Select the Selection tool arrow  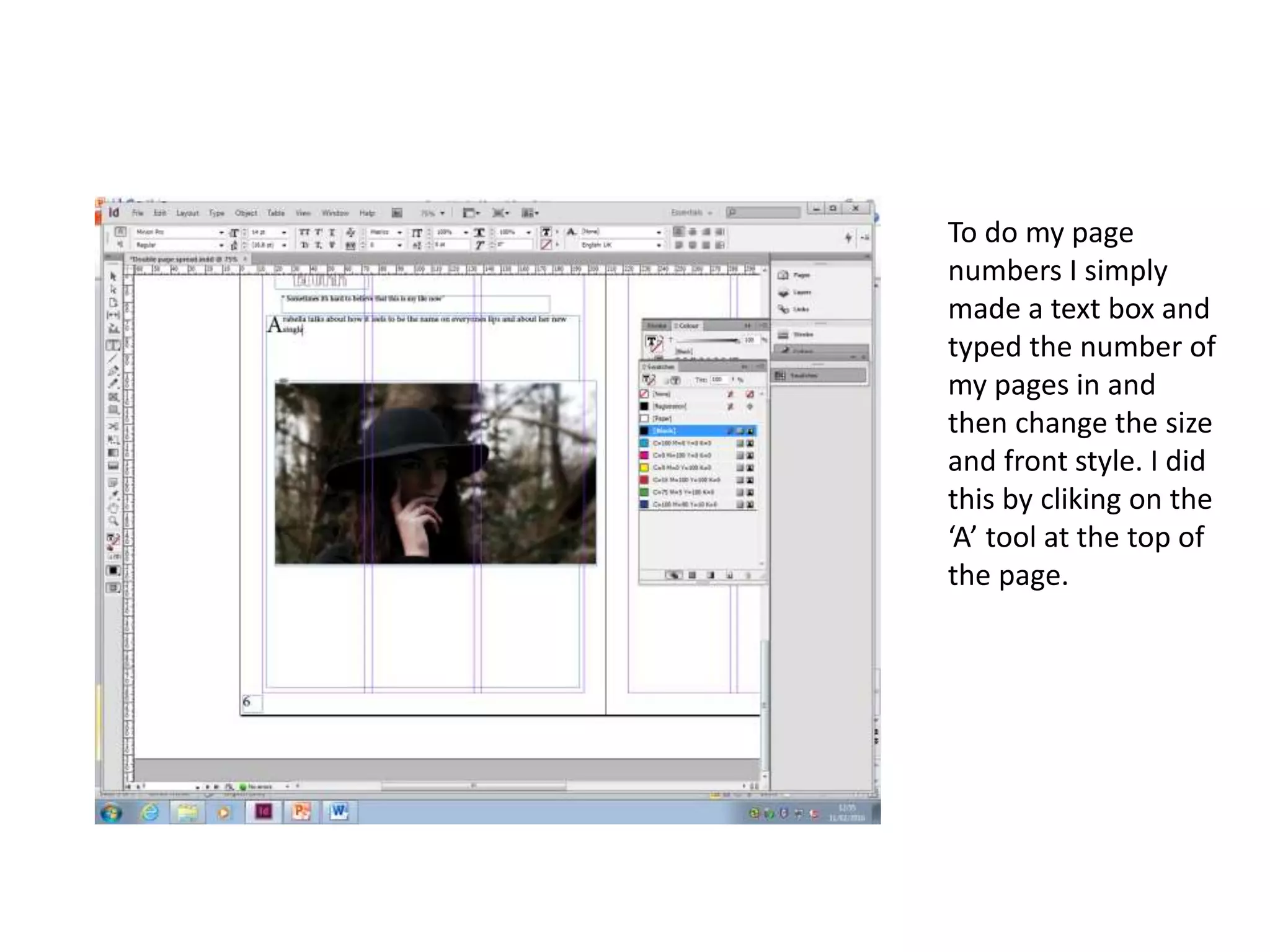[x=113, y=276]
